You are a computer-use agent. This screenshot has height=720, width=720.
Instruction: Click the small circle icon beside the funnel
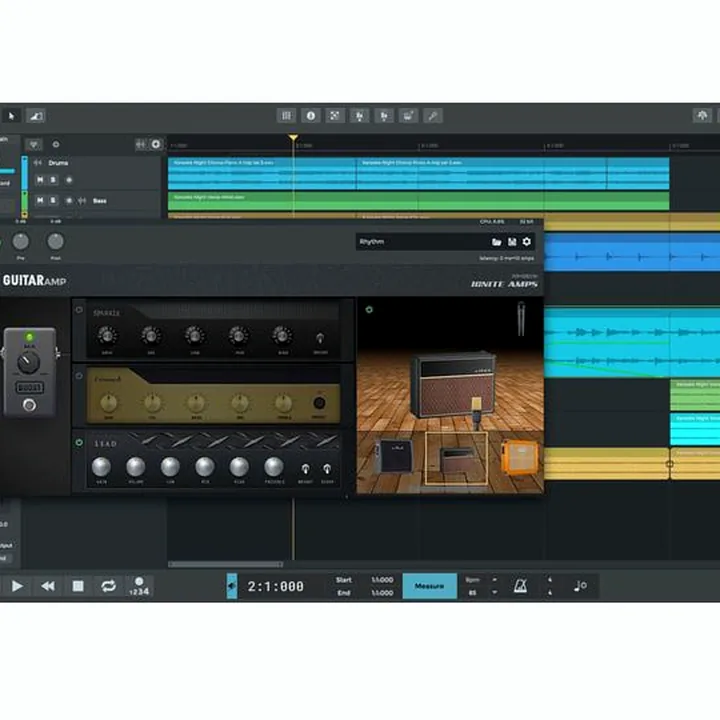click(x=56, y=144)
